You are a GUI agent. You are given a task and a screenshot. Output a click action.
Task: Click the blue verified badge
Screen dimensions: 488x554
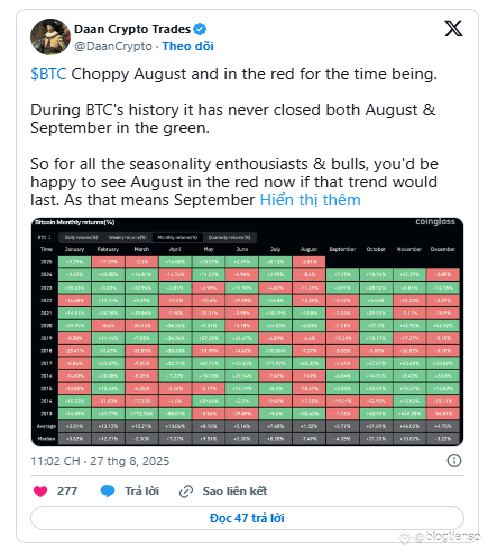[200, 29]
